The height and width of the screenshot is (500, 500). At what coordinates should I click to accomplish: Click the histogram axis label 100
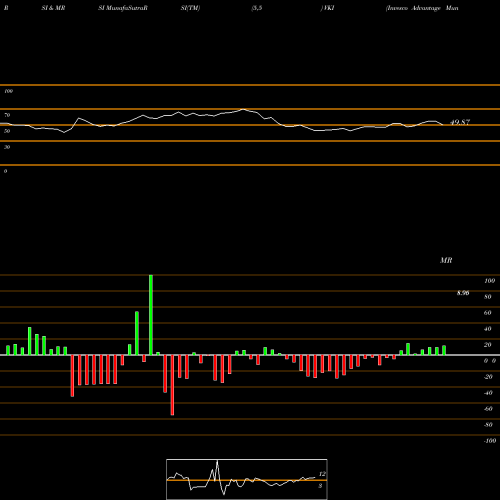click(x=489, y=281)
